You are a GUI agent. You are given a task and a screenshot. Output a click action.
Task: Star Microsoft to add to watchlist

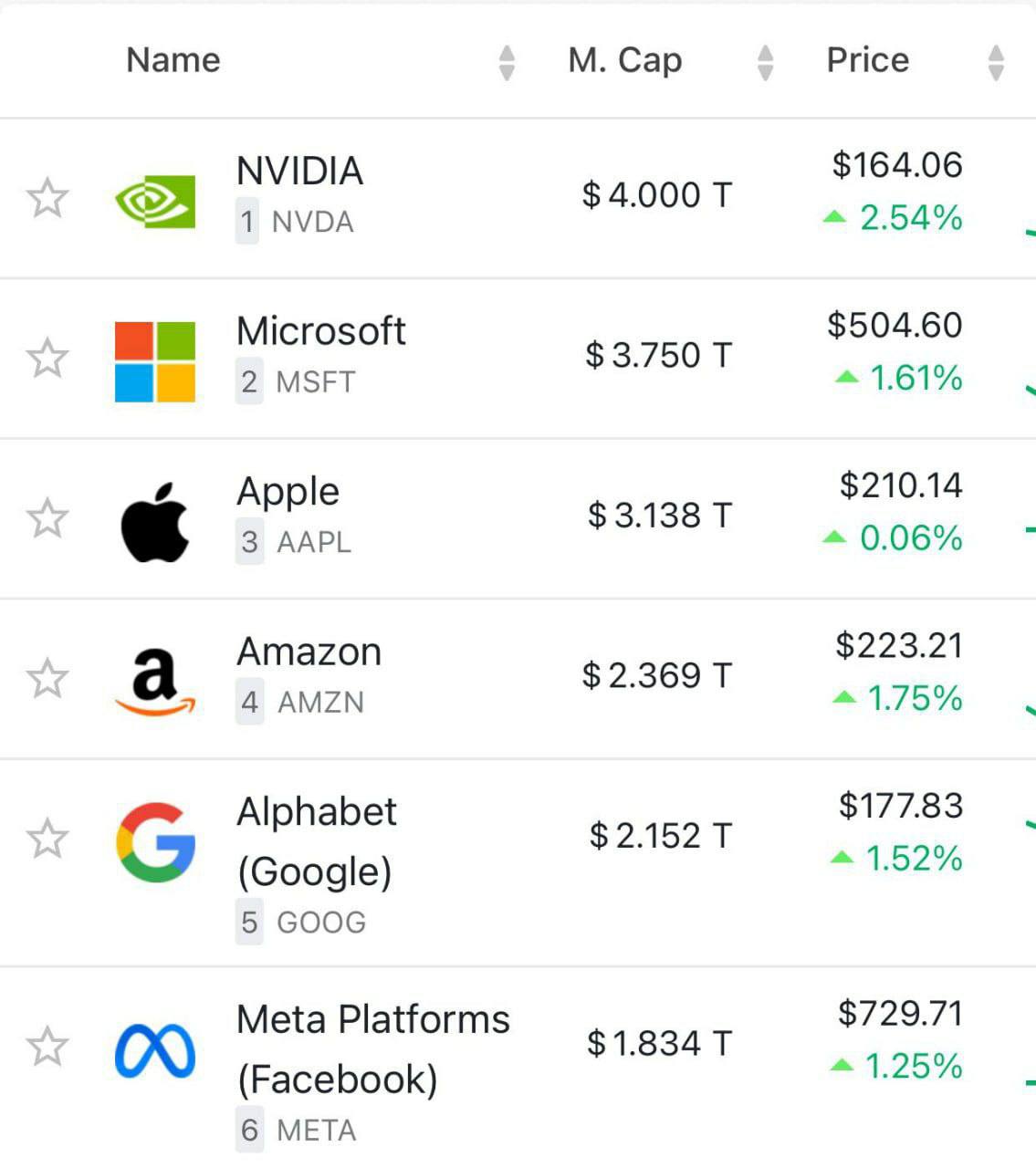point(47,358)
